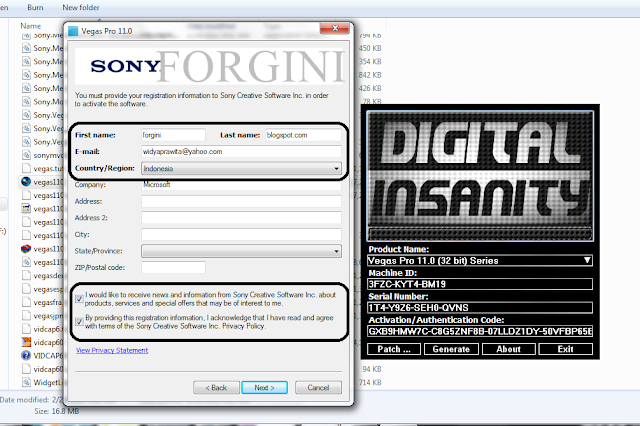Click the About button in keygen window
Image resolution: width=640 pixels, height=426 pixels.
pyautogui.click(x=509, y=349)
